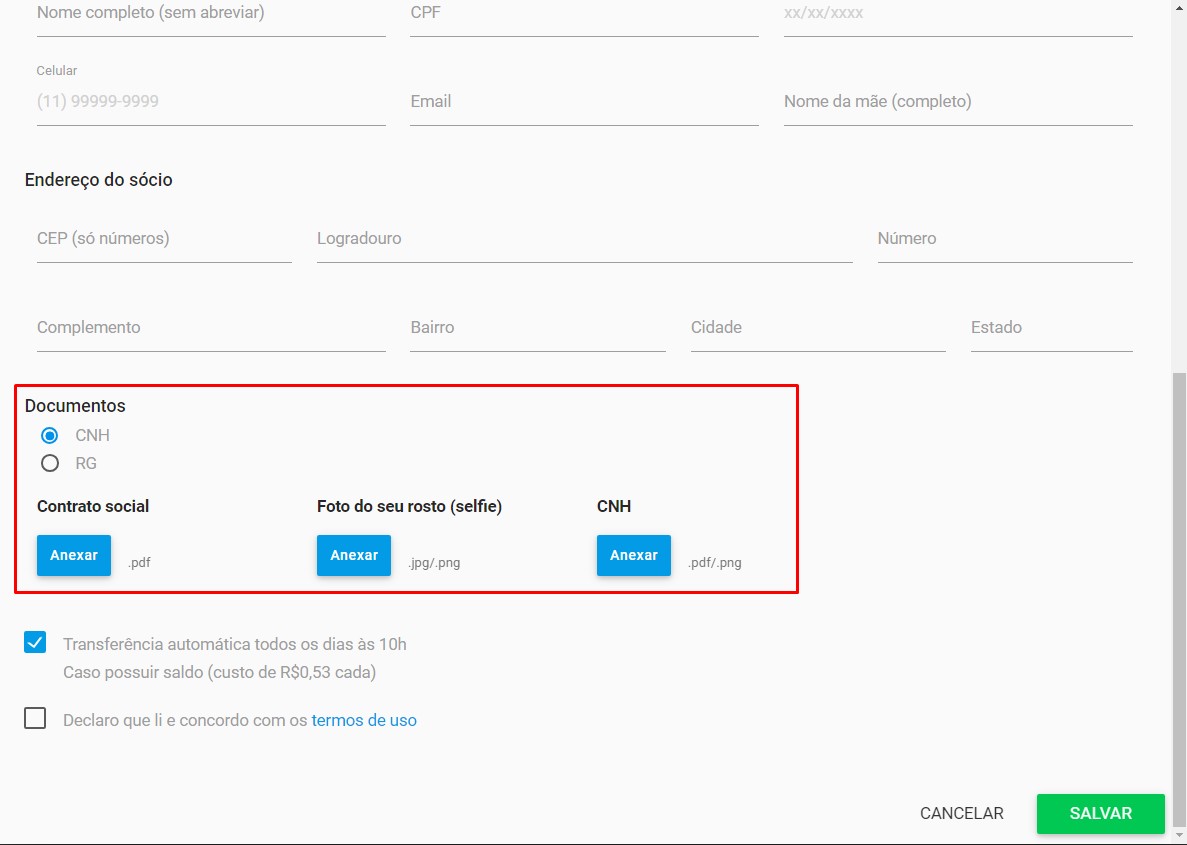
Task: Click Anexar button under Contrato social
Action: pyautogui.click(x=74, y=555)
